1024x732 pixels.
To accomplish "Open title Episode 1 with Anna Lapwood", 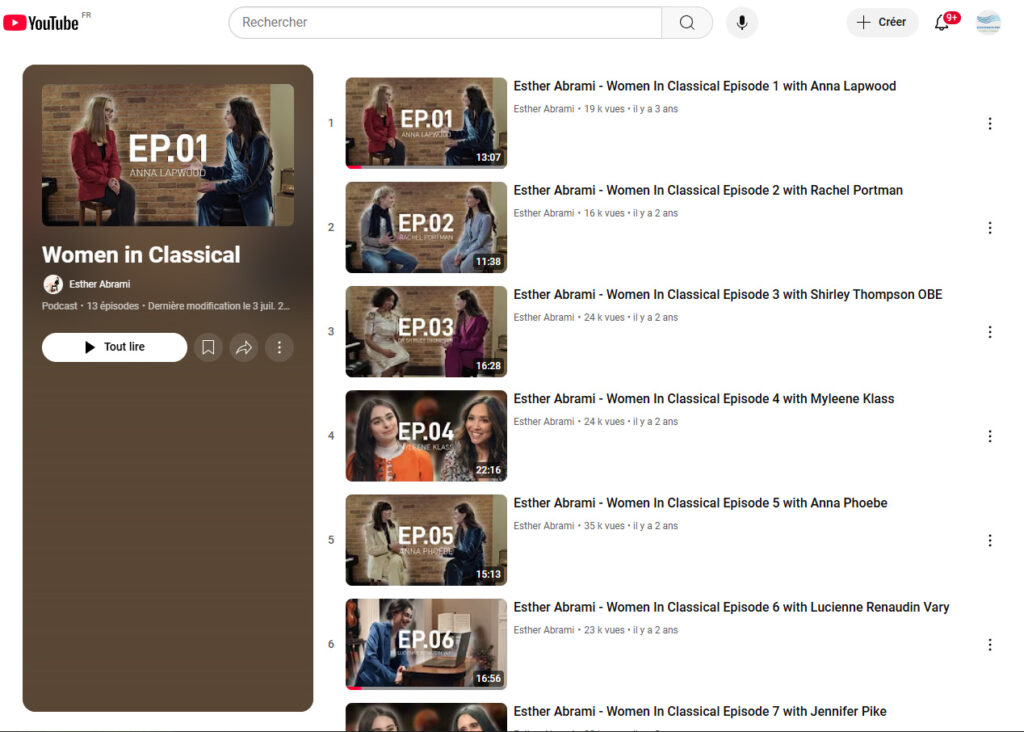I will (705, 86).
